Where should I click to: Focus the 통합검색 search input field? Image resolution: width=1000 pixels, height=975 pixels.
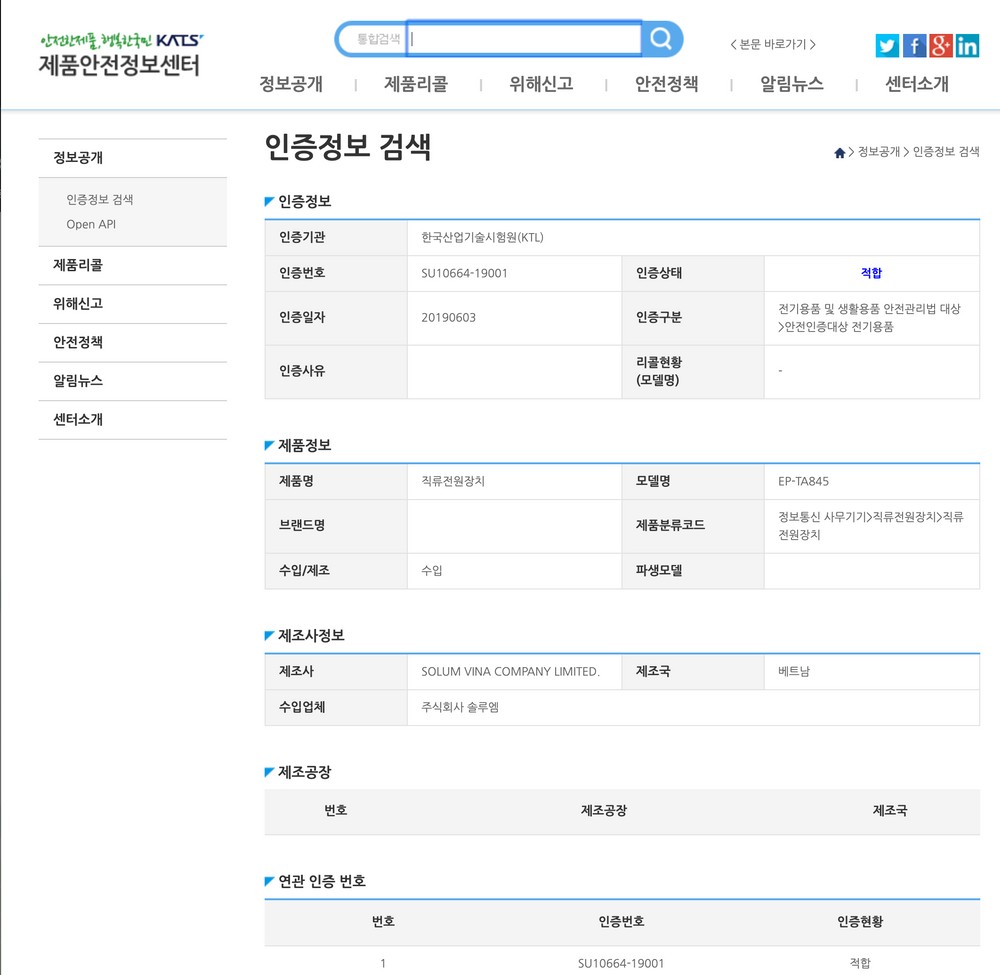click(x=524, y=39)
